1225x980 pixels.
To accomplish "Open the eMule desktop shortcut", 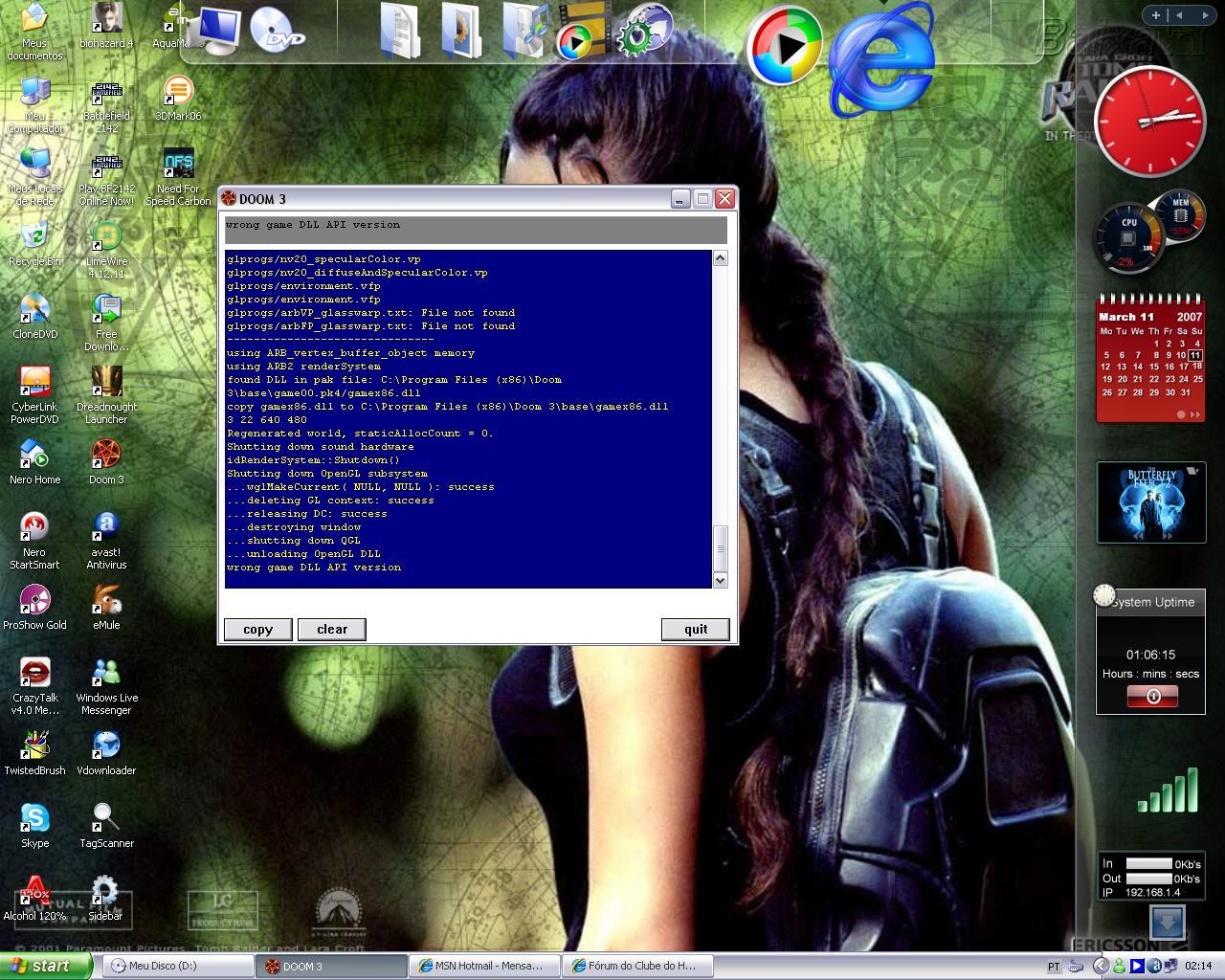I will [x=106, y=607].
